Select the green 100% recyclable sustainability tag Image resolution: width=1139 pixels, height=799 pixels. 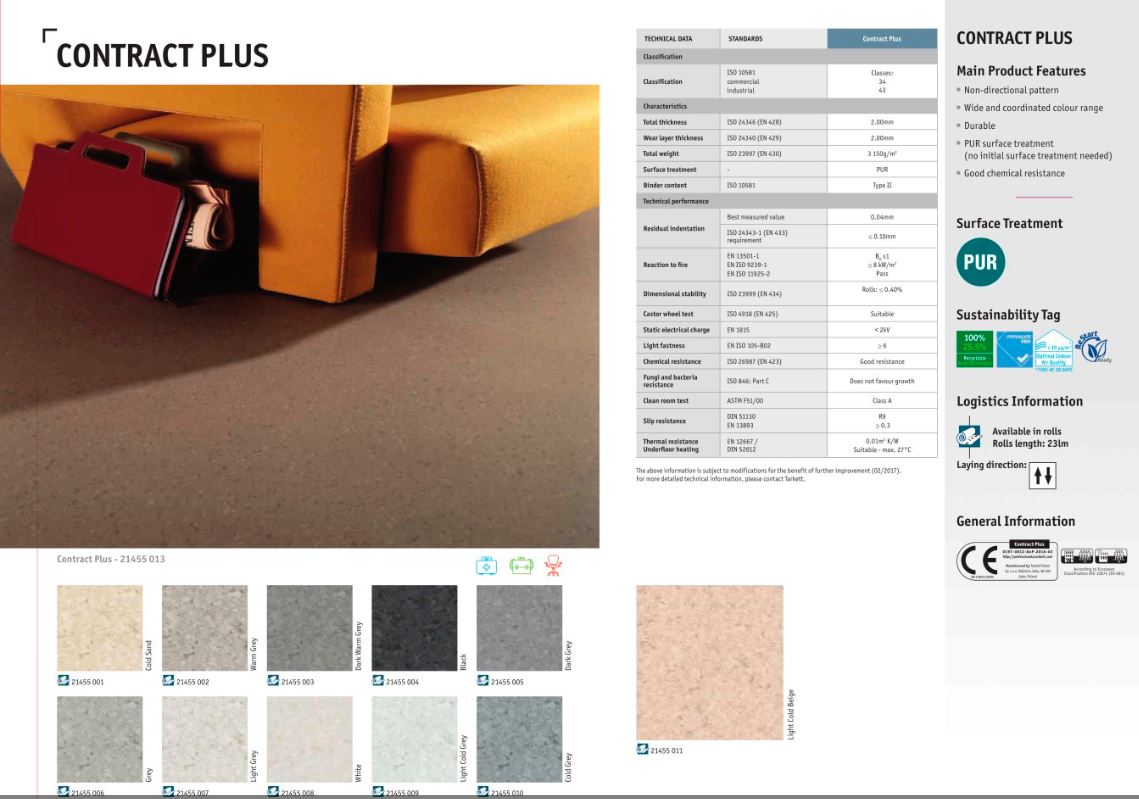[974, 349]
